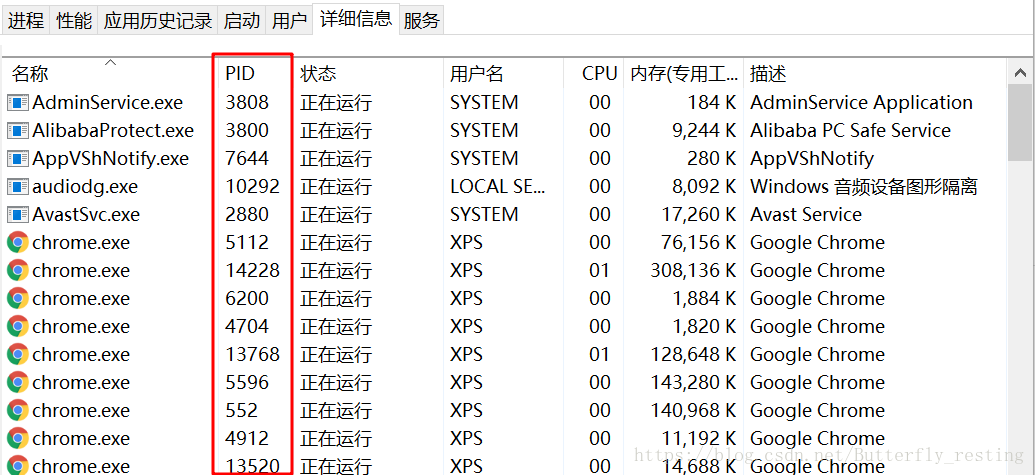Image resolution: width=1035 pixels, height=475 pixels.
Task: Select the AdminService.exe process name
Action: pos(108,103)
